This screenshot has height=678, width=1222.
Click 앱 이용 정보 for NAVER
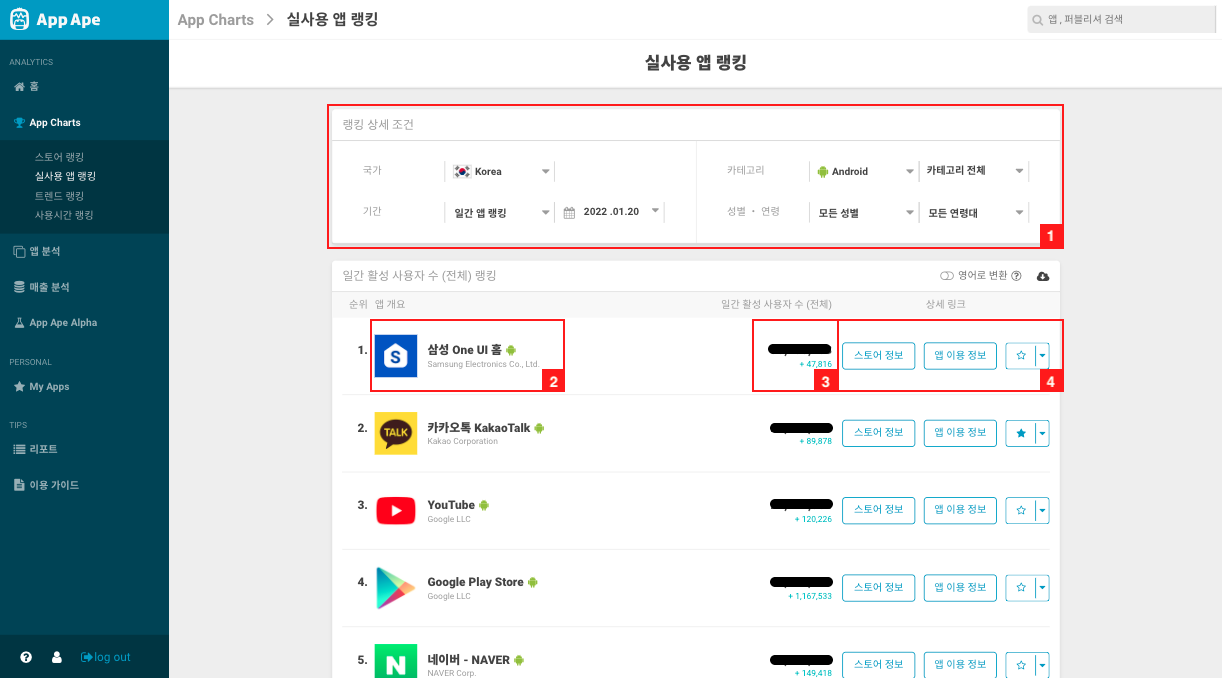coord(960,665)
